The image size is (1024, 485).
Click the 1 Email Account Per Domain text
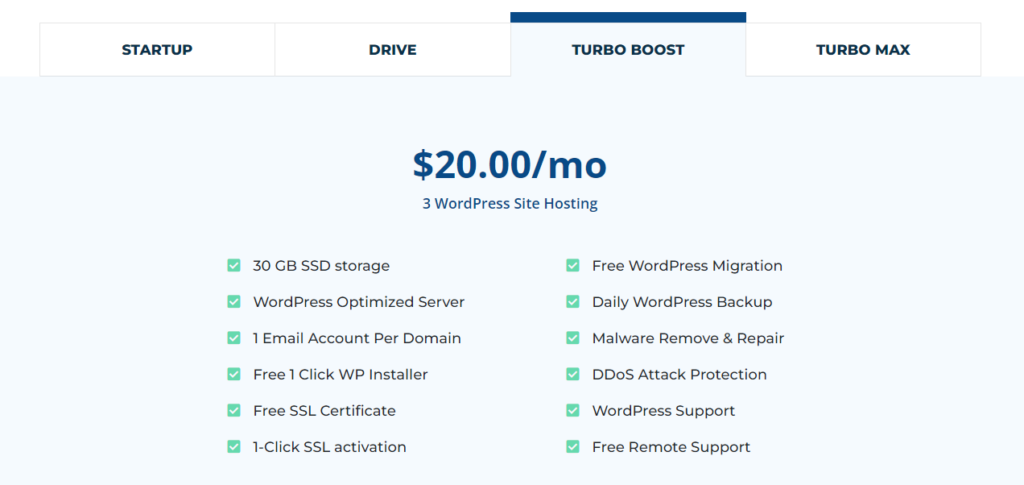click(x=357, y=338)
